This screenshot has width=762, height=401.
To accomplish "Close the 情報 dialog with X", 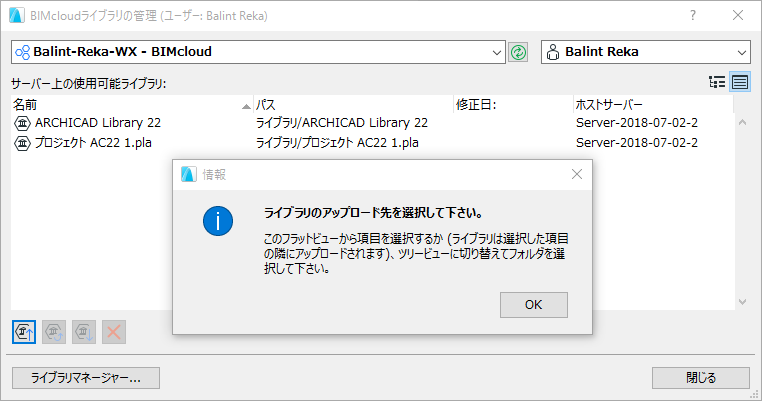I will coord(577,174).
